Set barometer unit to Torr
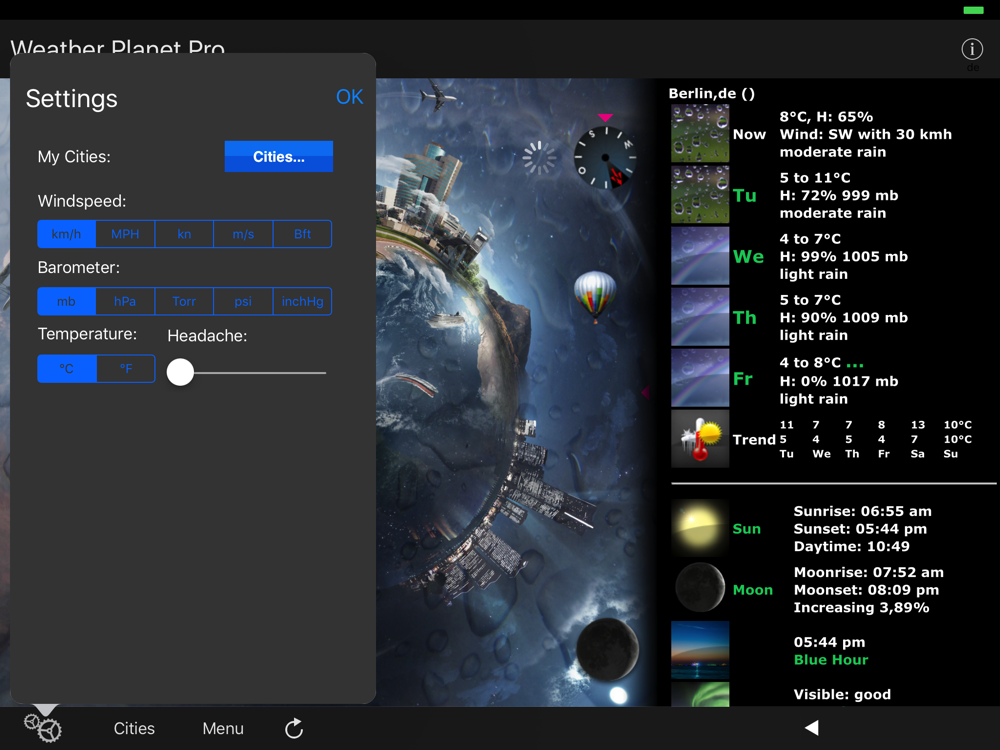The height and width of the screenshot is (750, 1000). coord(184,302)
